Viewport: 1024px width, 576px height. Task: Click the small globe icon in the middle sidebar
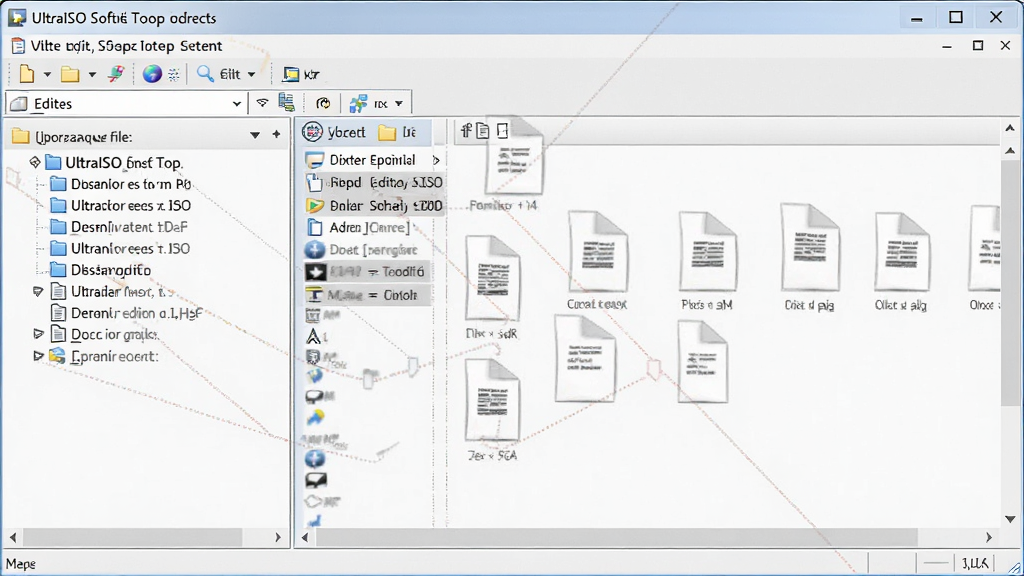point(315,376)
